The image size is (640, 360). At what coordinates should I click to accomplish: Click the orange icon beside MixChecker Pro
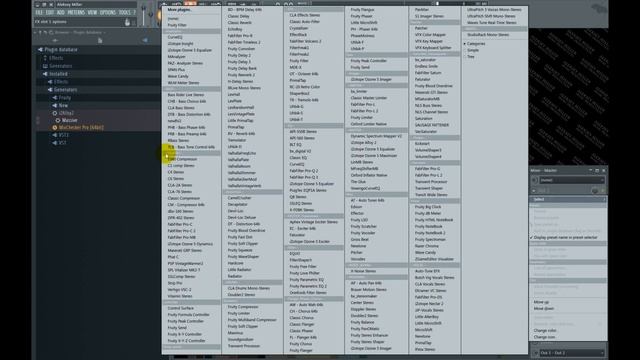(55, 128)
